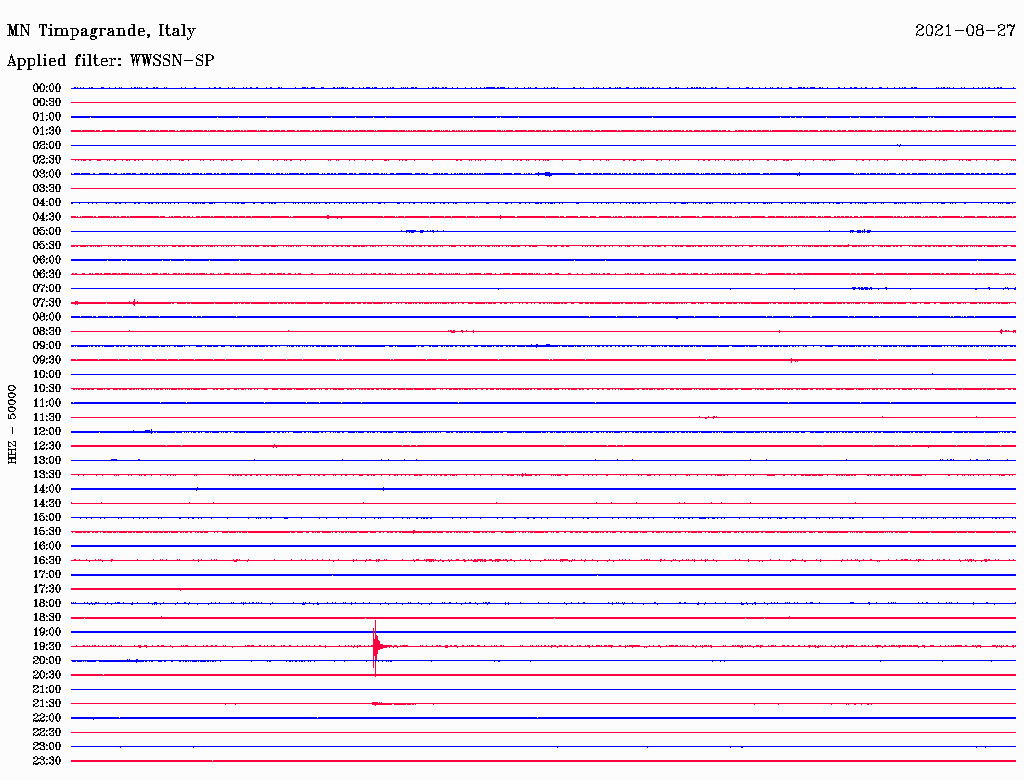Click the small event on the 21:30 trace

tap(392, 704)
